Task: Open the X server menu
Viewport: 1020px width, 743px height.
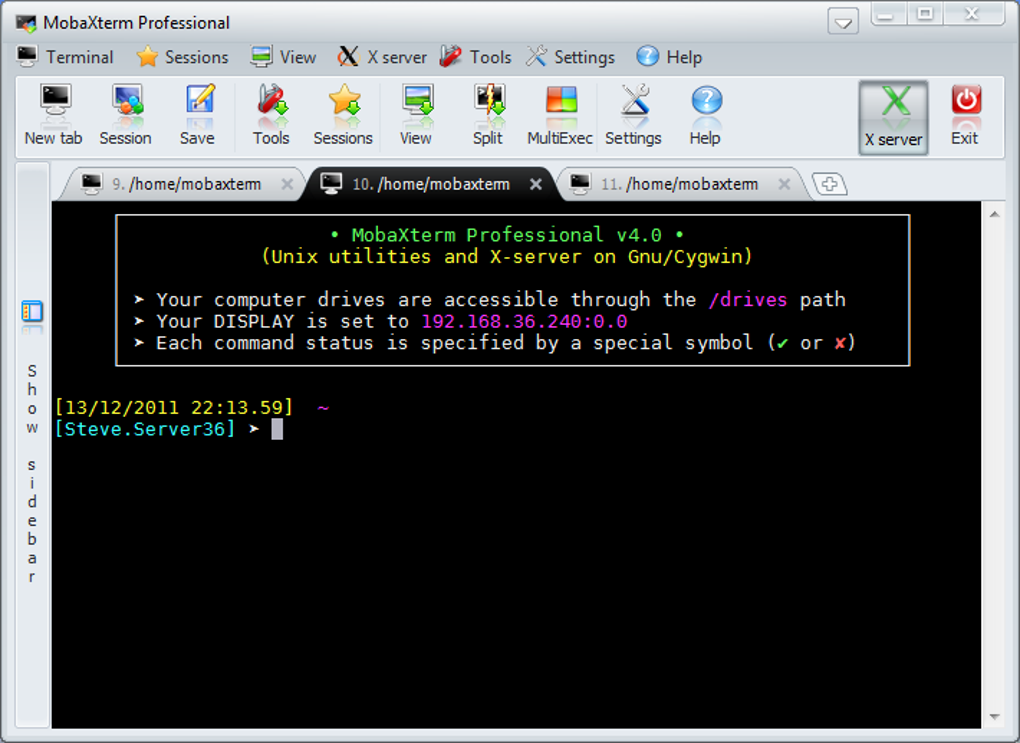Action: pos(382,57)
